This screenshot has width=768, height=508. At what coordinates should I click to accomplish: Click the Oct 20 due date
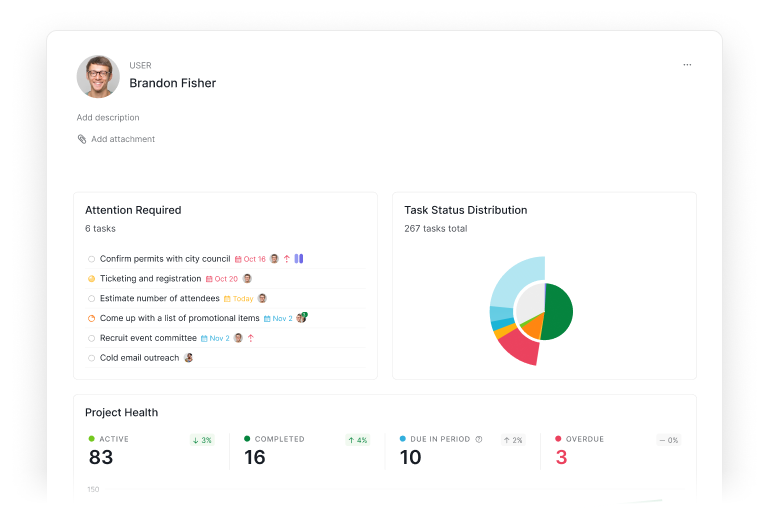tap(222, 279)
